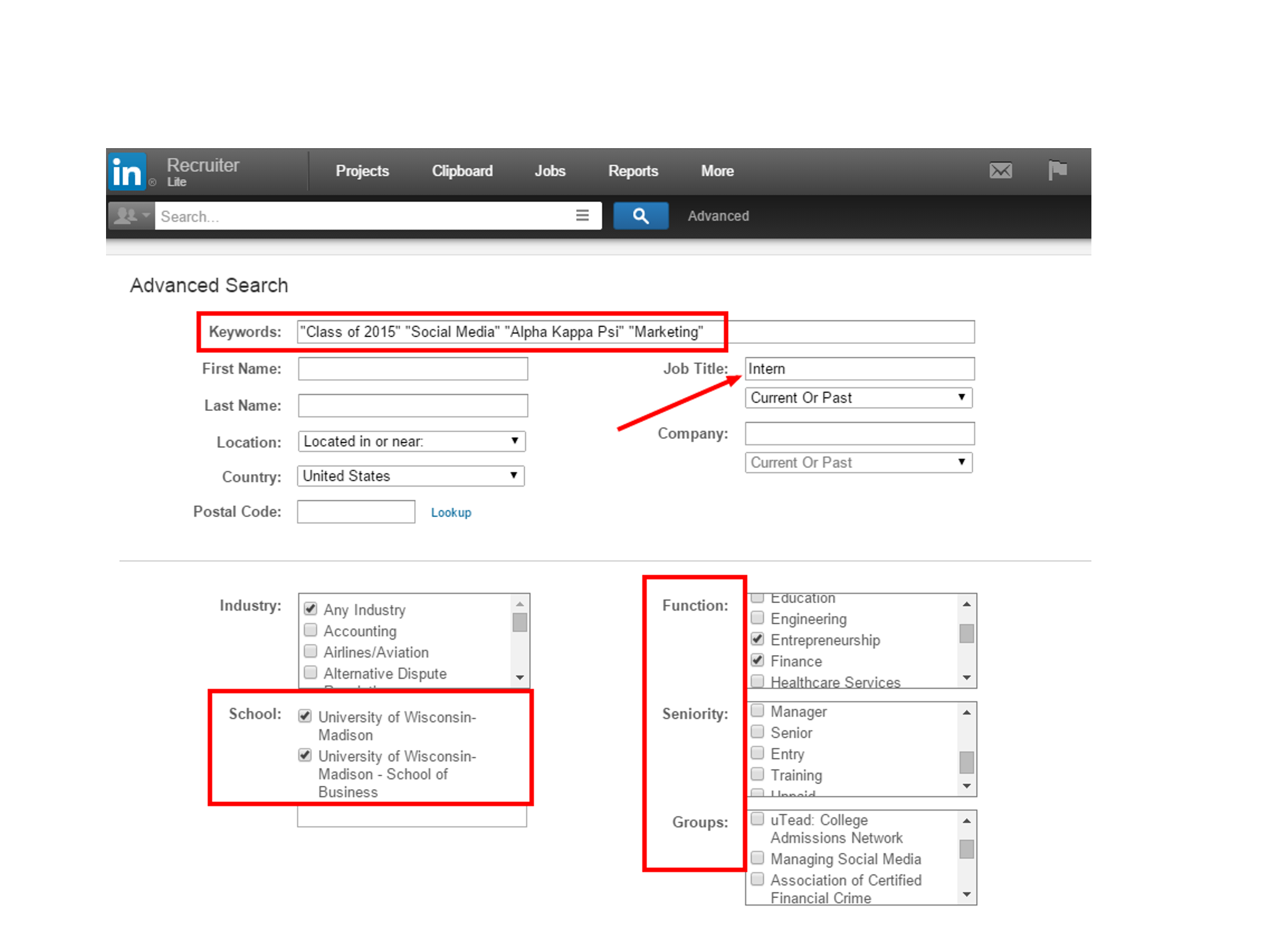Check the Engineering function checkbox

click(757, 618)
